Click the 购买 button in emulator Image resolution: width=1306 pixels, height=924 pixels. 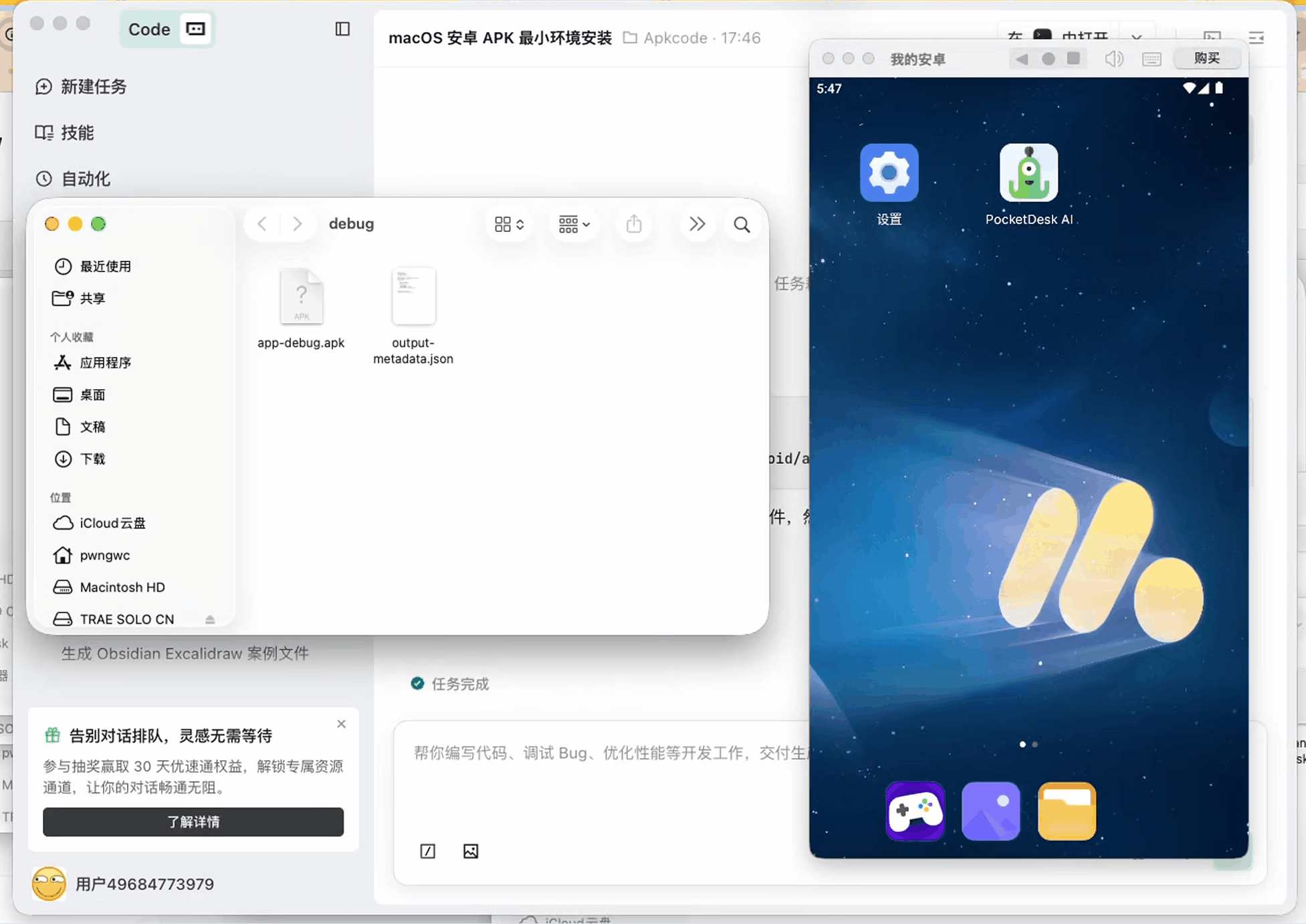tap(1207, 58)
